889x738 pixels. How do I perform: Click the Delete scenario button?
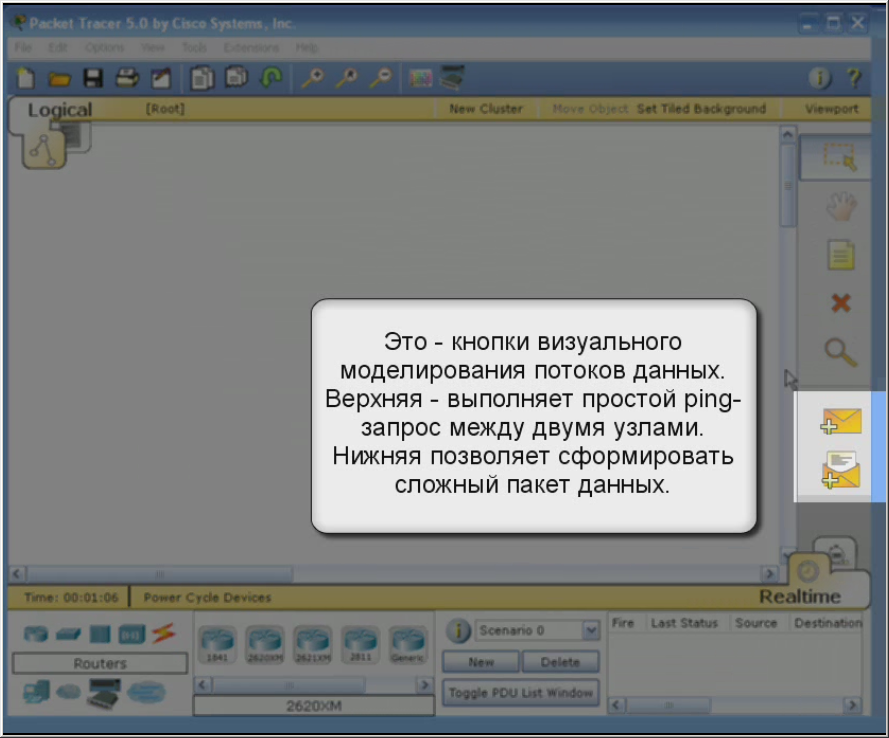(560, 661)
